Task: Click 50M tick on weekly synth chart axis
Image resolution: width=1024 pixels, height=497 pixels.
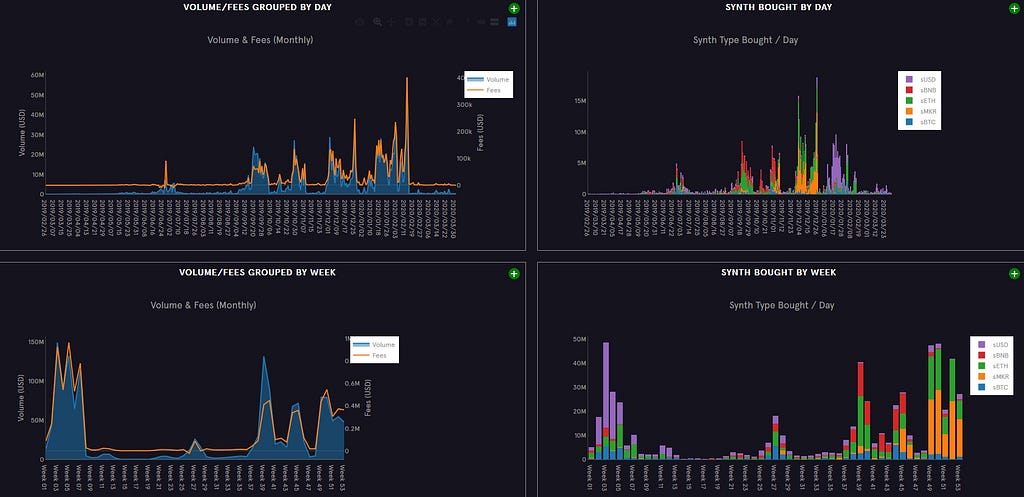Action: 581,340
